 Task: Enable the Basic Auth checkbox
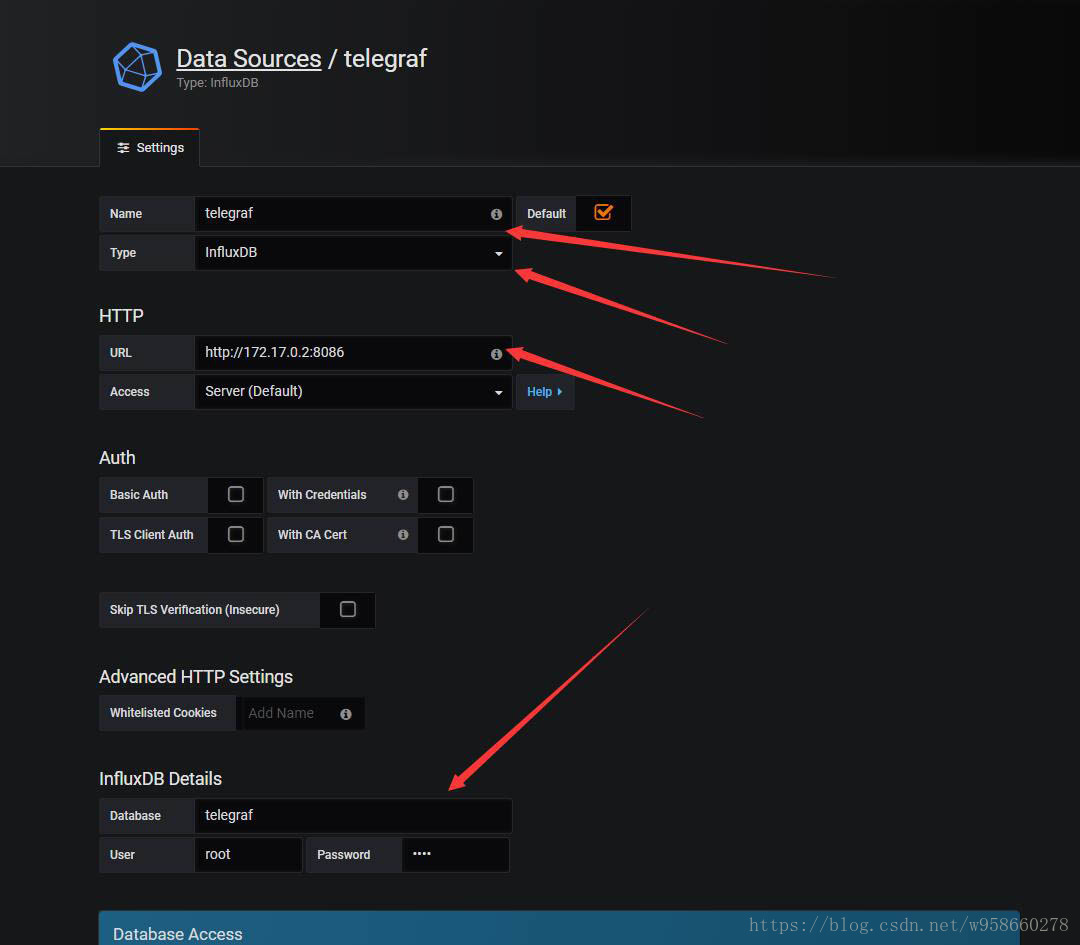click(236, 495)
